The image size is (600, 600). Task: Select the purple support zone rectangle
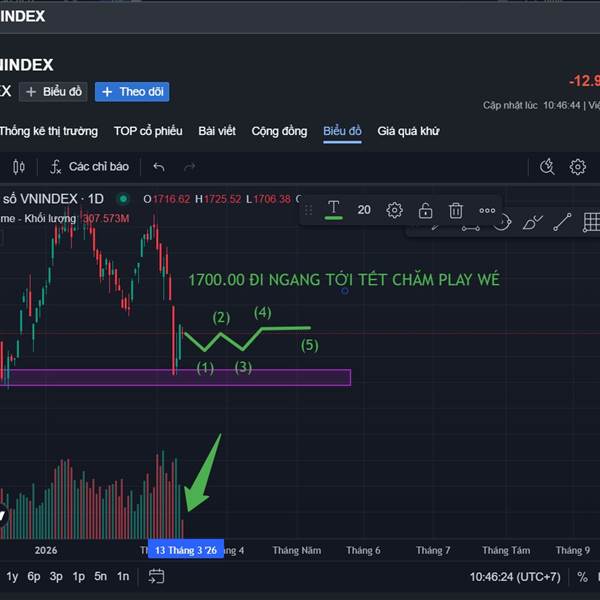click(176, 377)
